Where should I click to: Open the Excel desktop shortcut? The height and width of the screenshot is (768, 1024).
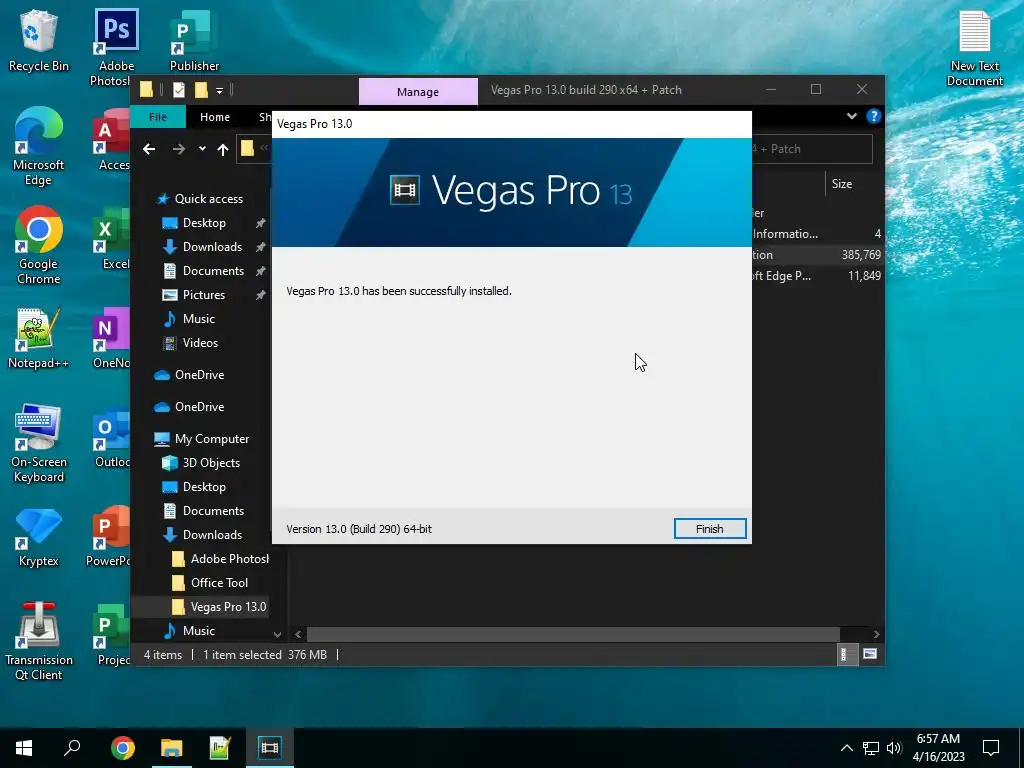112,239
